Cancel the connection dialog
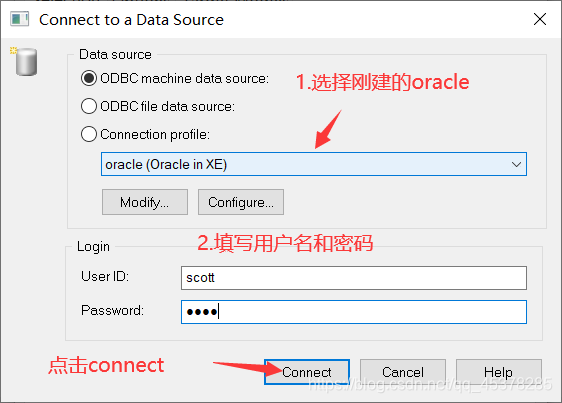Image resolution: width=562 pixels, height=403 pixels. 403,372
